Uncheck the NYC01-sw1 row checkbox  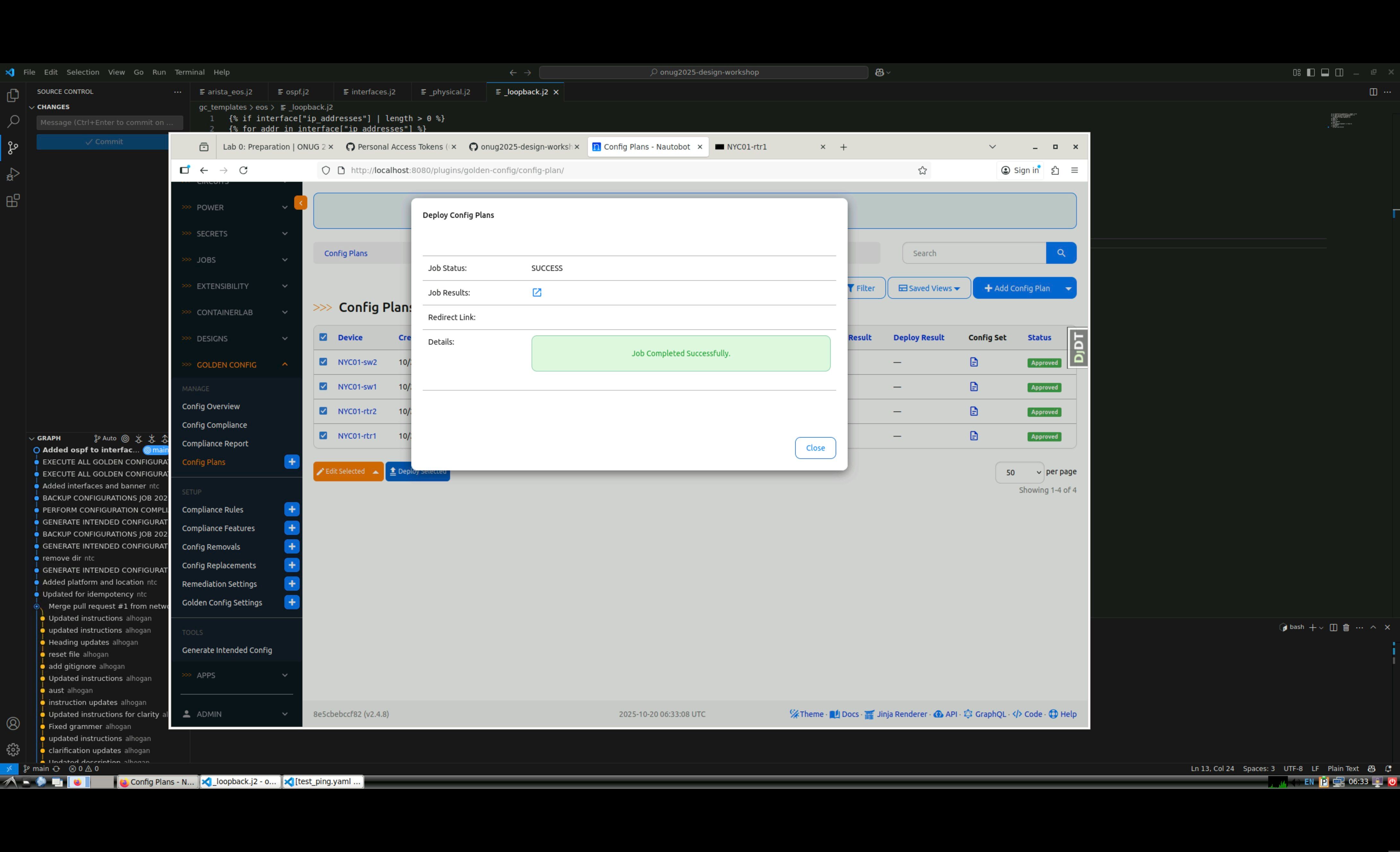coord(323,387)
